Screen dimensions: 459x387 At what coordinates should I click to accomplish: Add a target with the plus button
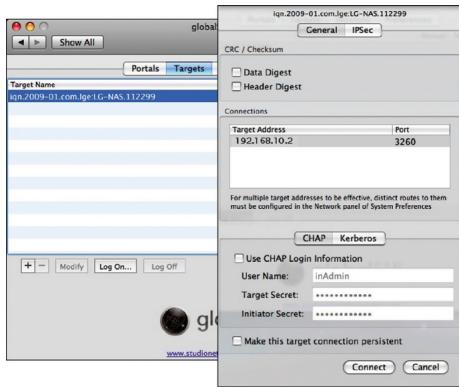28,266
